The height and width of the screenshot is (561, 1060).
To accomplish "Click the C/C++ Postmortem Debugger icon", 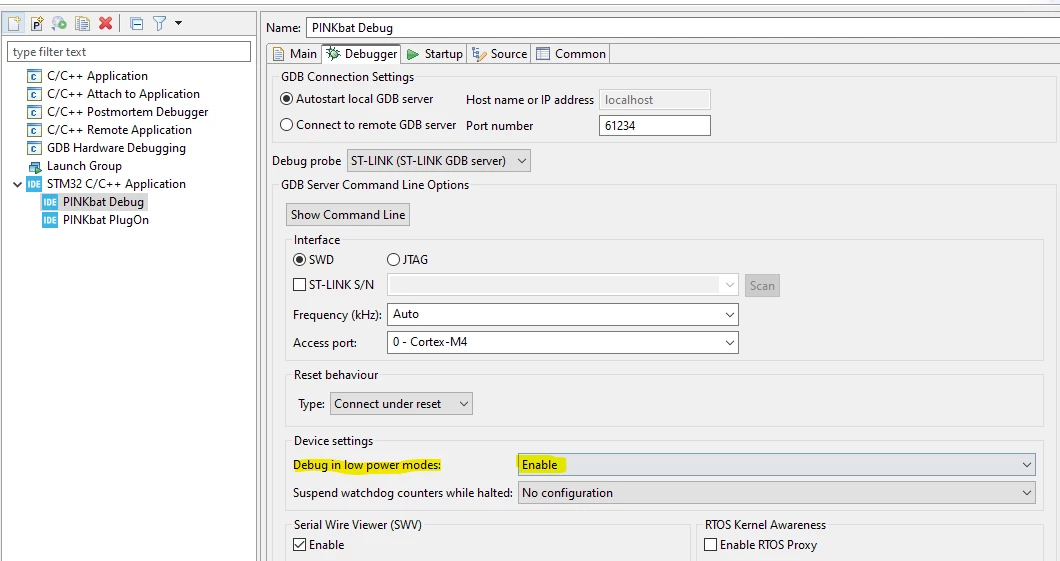I will pos(34,112).
